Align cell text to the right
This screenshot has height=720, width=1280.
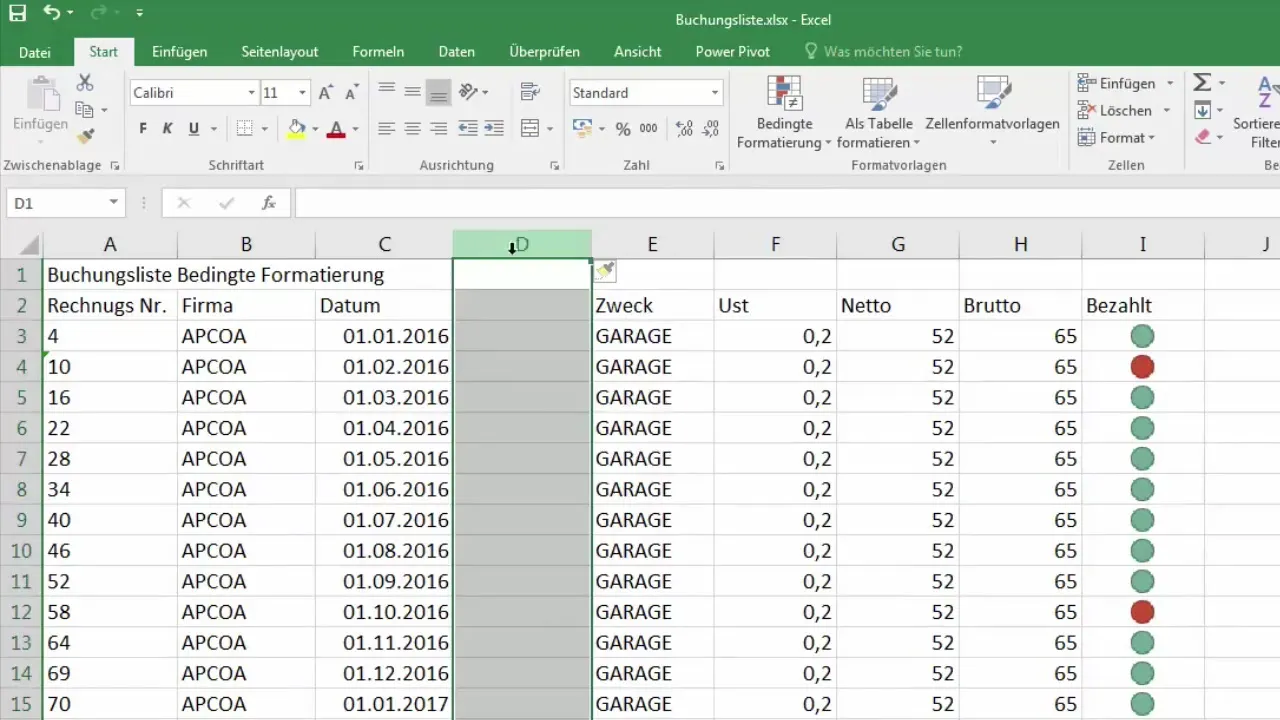tap(438, 128)
